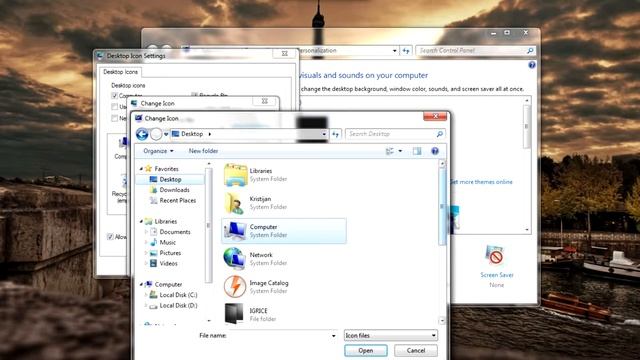Open help in the Personalization window
This screenshot has width=640, height=360.
[x=532, y=65]
